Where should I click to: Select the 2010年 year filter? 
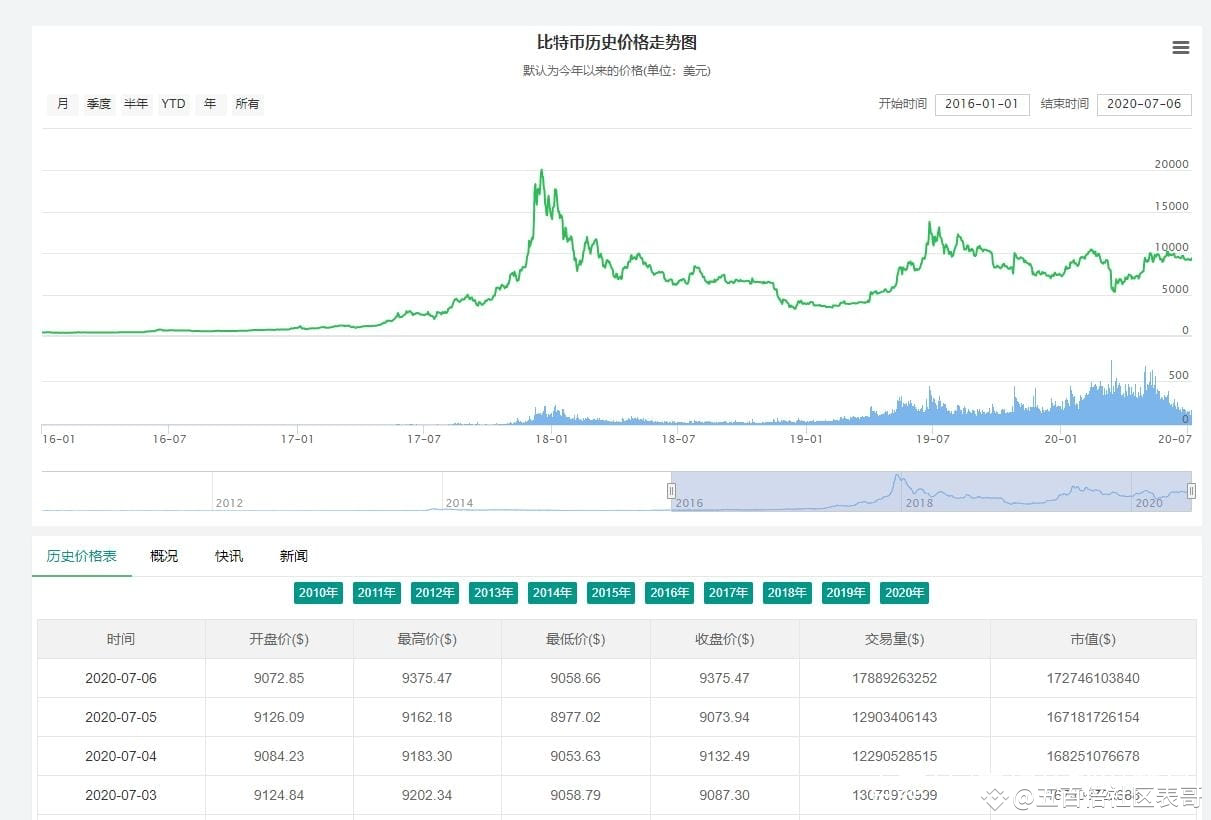coord(318,592)
